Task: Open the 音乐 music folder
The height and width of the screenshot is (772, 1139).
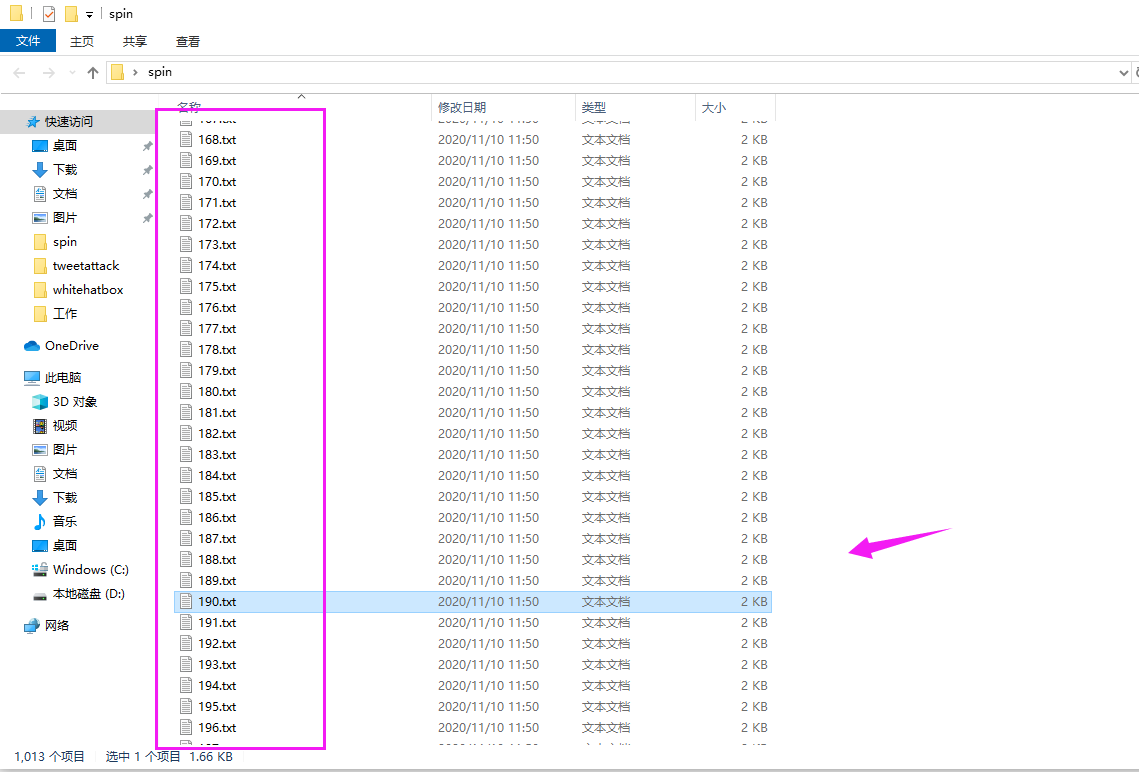Action: [x=64, y=522]
